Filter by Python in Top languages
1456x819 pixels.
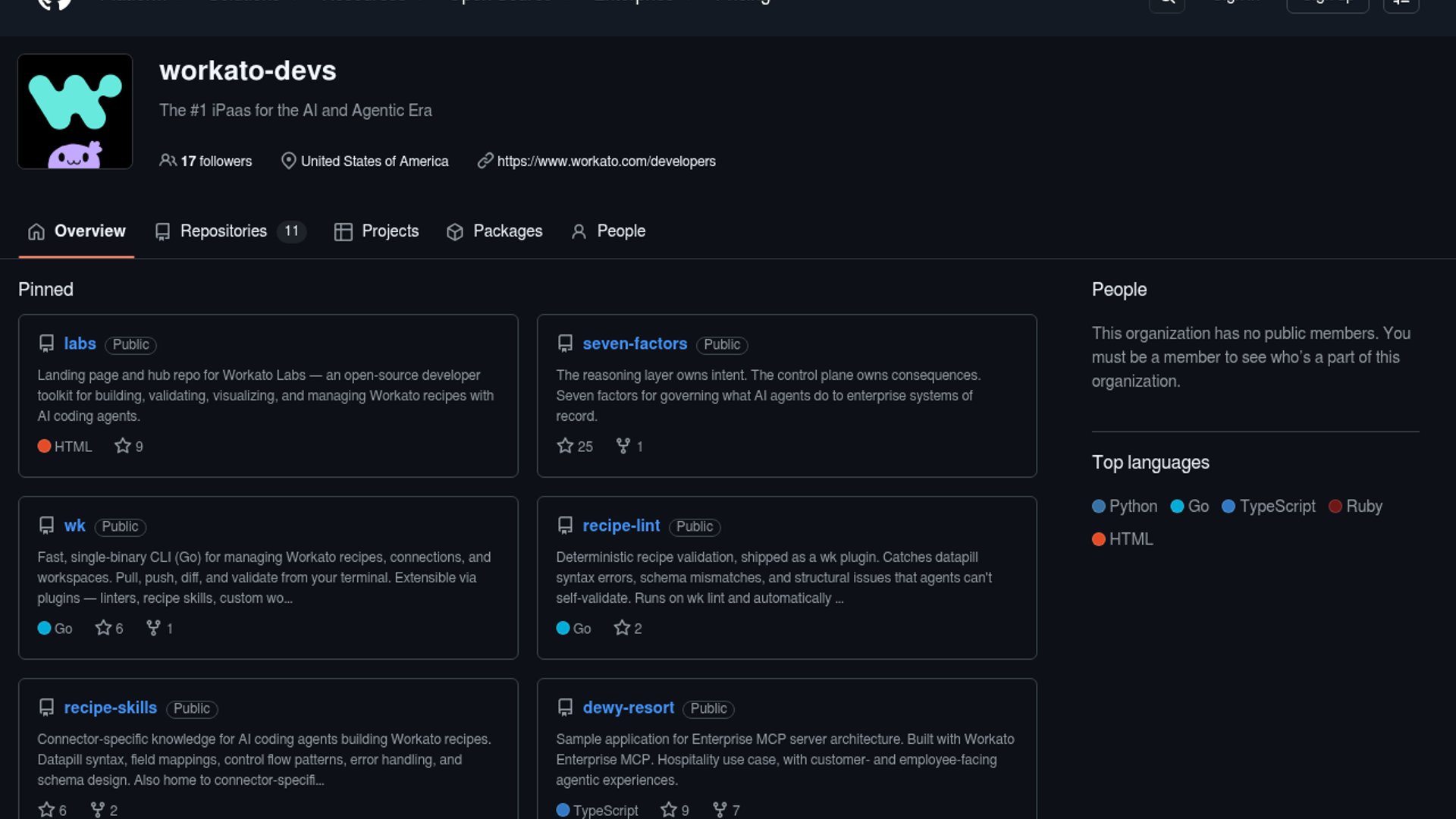click(x=1125, y=506)
